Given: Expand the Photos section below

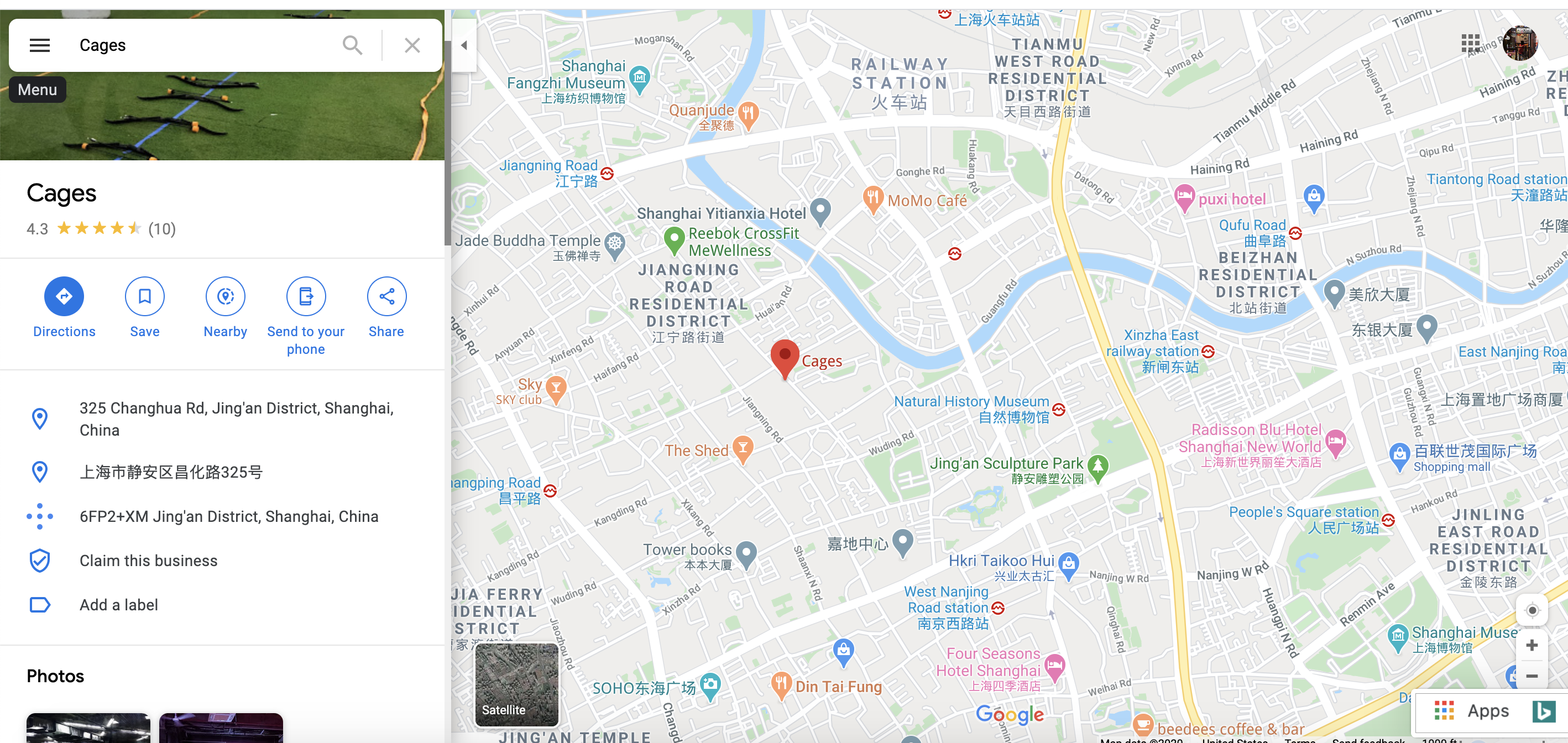Looking at the screenshot, I should [x=56, y=676].
